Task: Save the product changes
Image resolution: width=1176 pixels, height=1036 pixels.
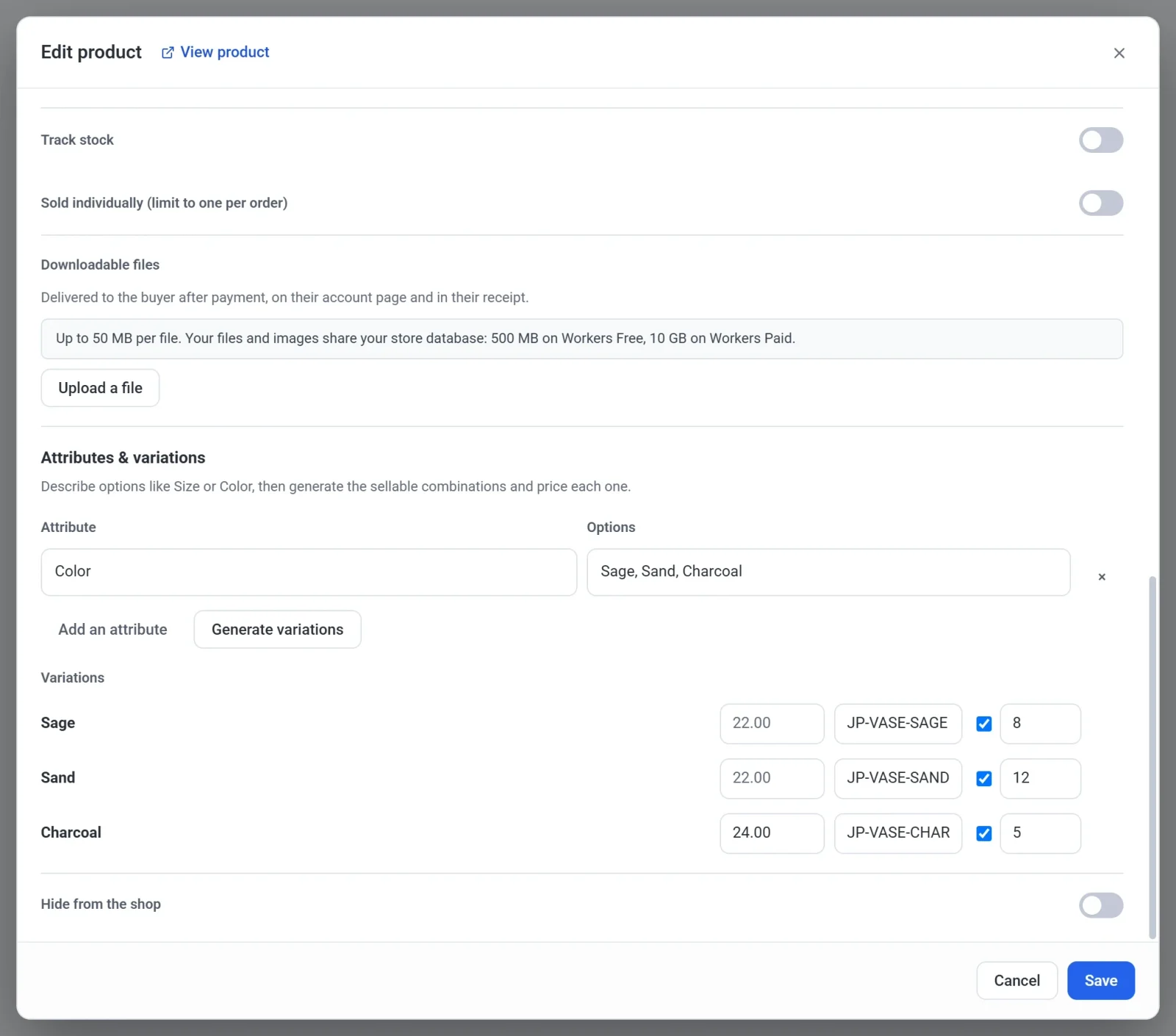Action: click(1100, 980)
